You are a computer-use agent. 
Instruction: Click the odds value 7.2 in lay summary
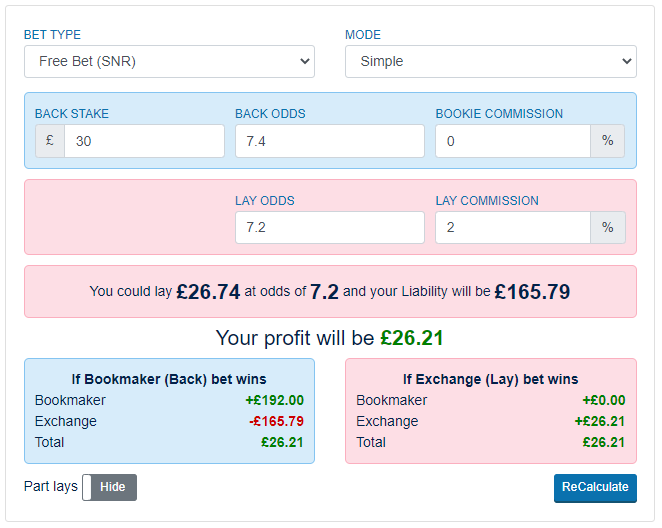(324, 292)
